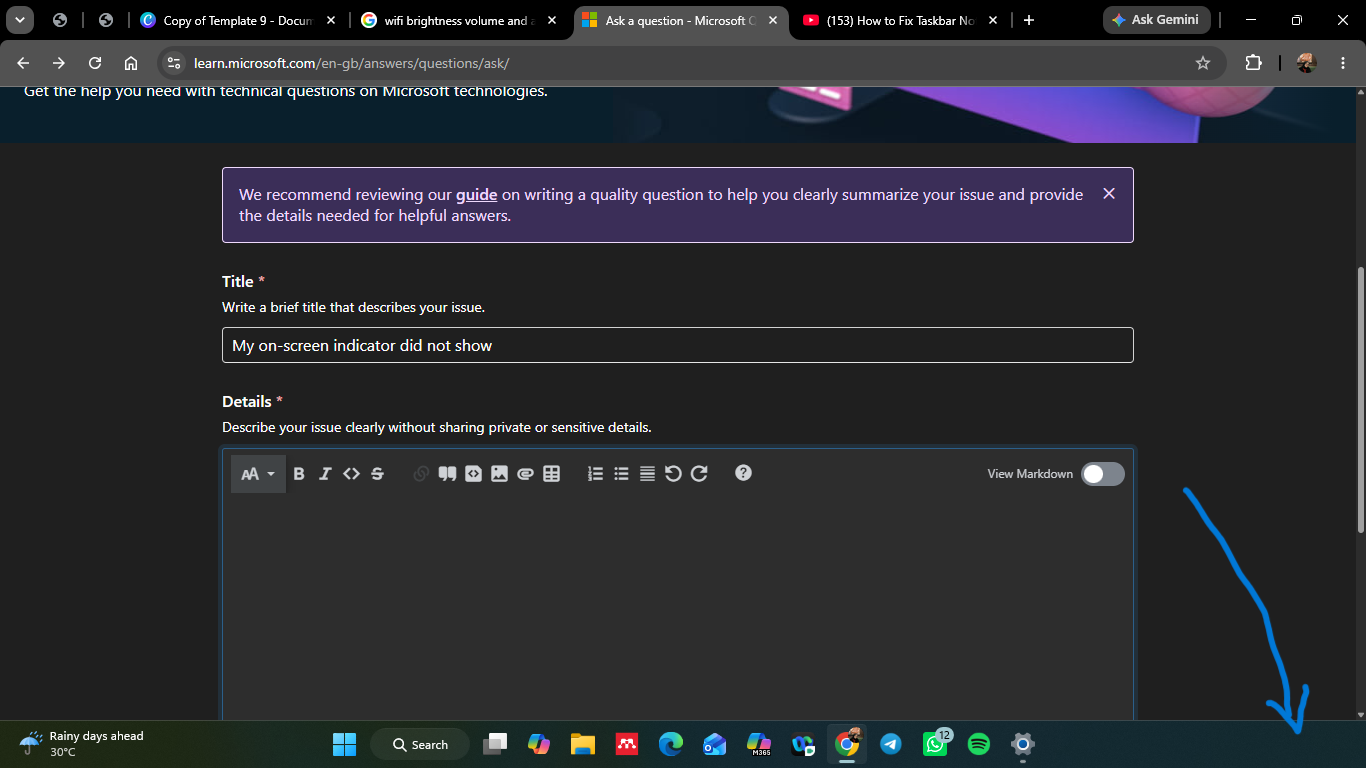1366x768 pixels.
Task: Open Outlook from taskbar
Action: click(715, 744)
